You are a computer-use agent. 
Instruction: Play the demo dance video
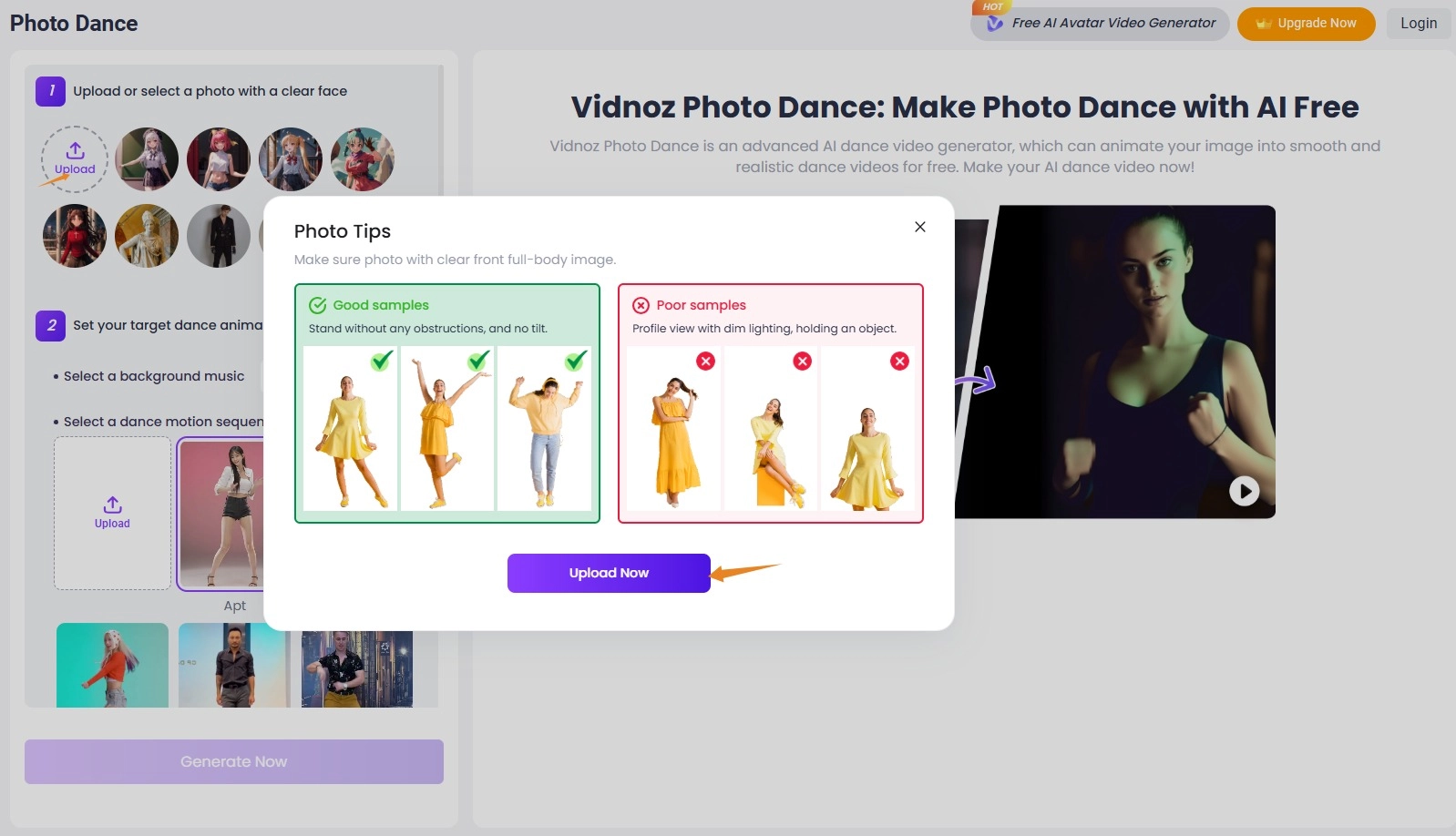coord(1244,491)
